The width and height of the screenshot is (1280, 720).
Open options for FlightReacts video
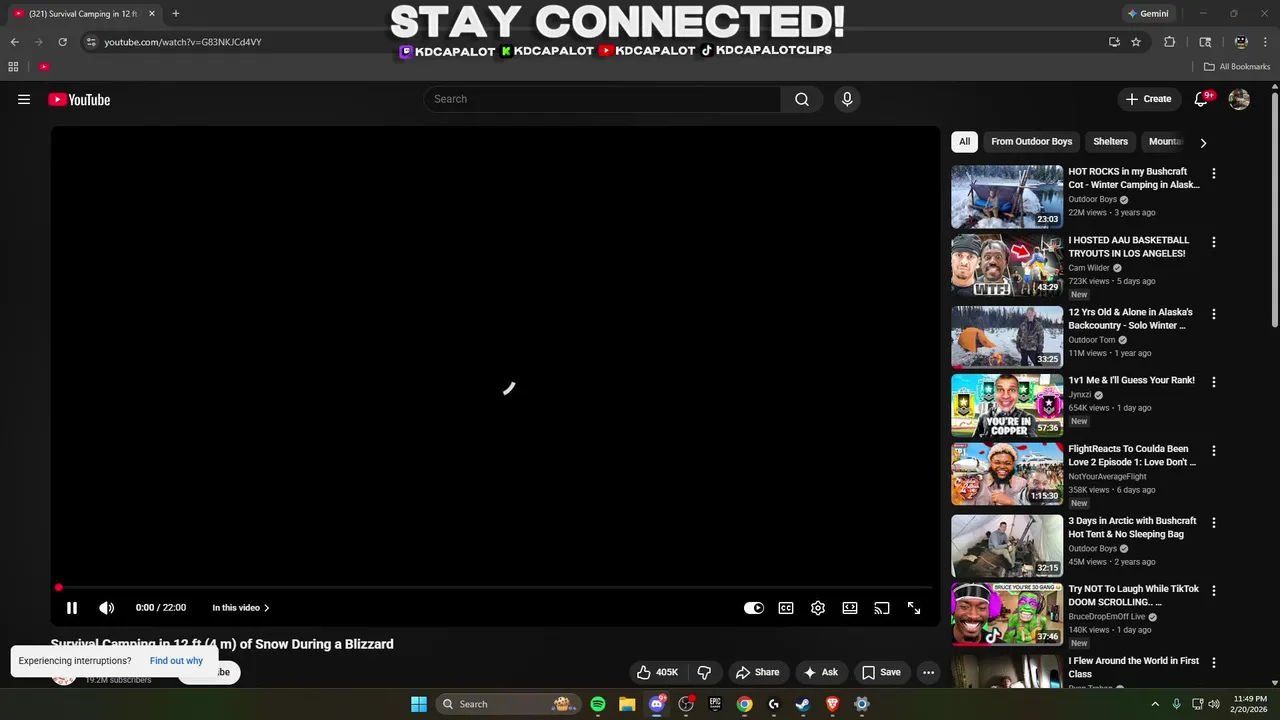[x=1214, y=451]
